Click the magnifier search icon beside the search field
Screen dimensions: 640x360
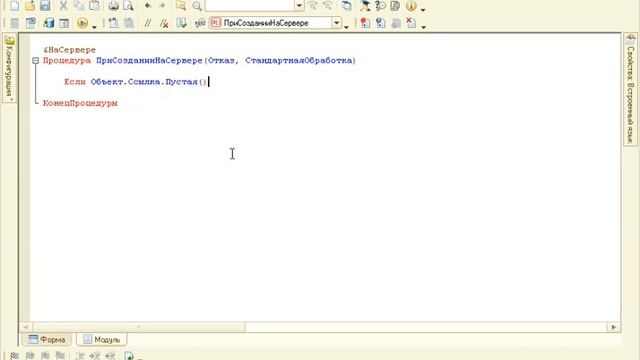click(x=197, y=6)
